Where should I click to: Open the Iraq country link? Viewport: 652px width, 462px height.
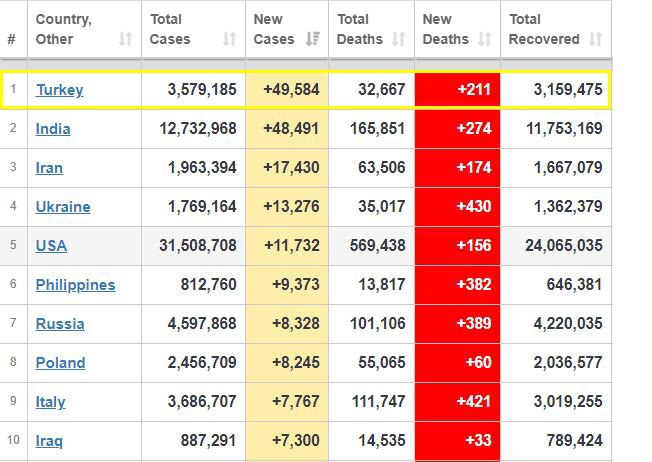49,441
